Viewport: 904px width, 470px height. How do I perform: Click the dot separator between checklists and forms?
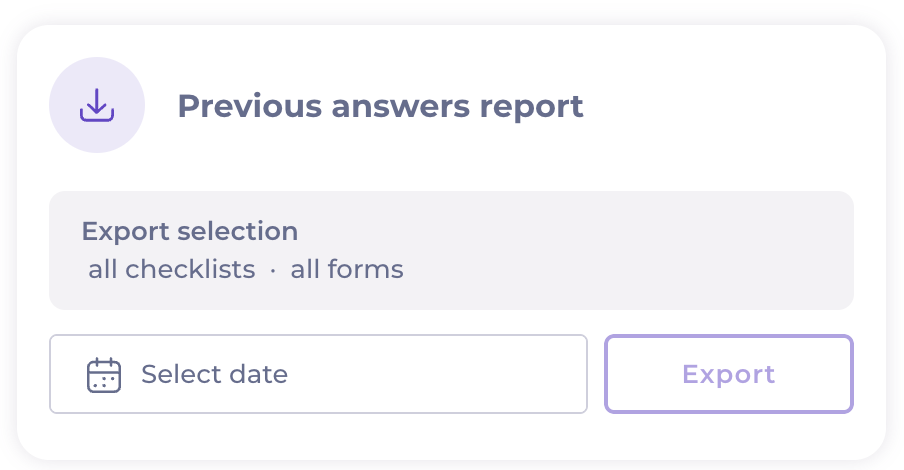coord(273,270)
